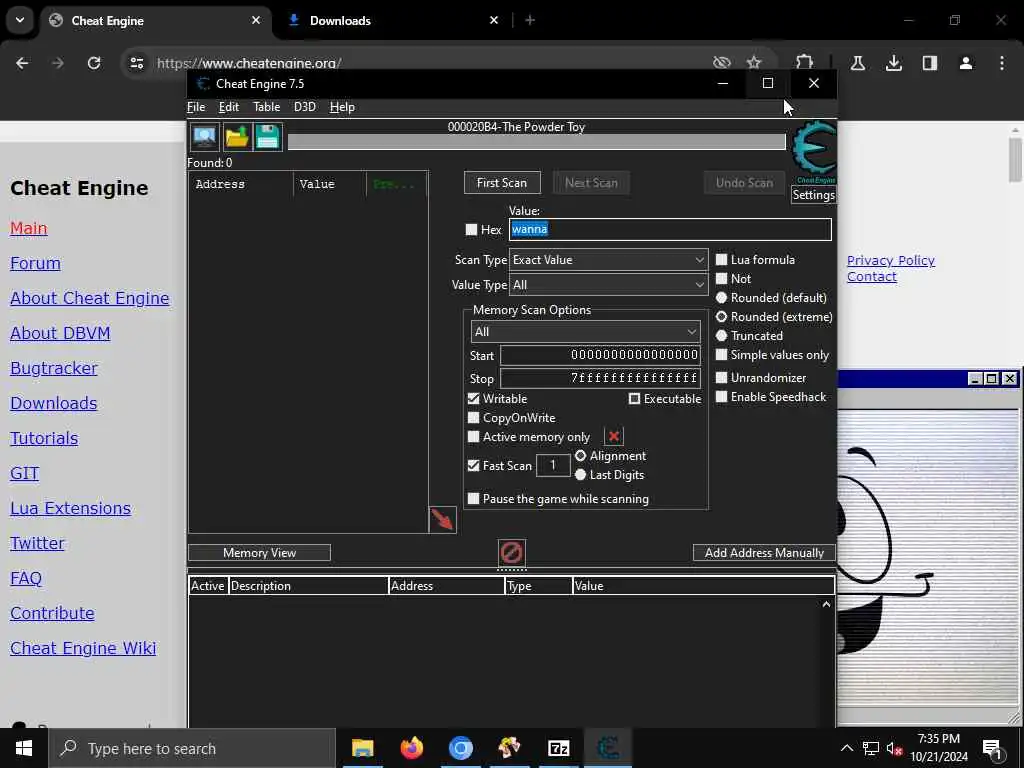The image size is (1024, 768).
Task: Click the Fast Scan alignment number field
Action: tap(553, 465)
